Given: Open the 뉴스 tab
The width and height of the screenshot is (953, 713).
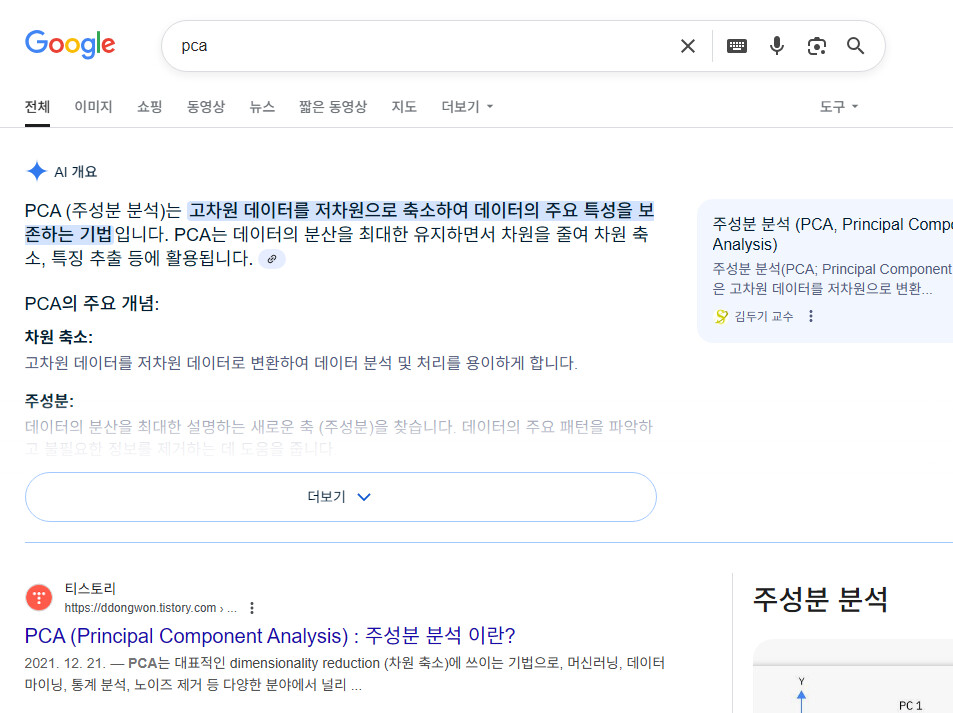Looking at the screenshot, I should tap(262, 107).
